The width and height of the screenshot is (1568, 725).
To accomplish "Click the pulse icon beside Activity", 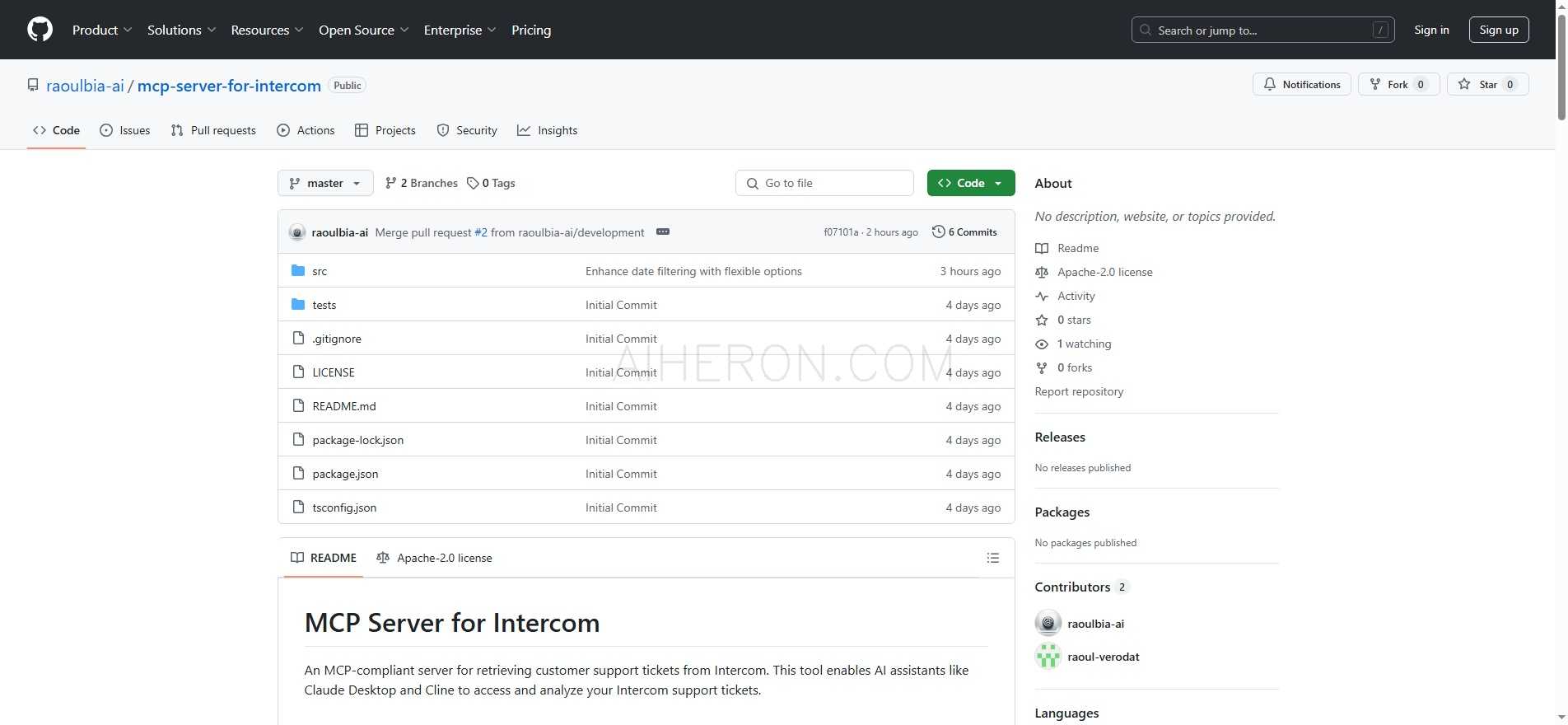I will (1042, 296).
